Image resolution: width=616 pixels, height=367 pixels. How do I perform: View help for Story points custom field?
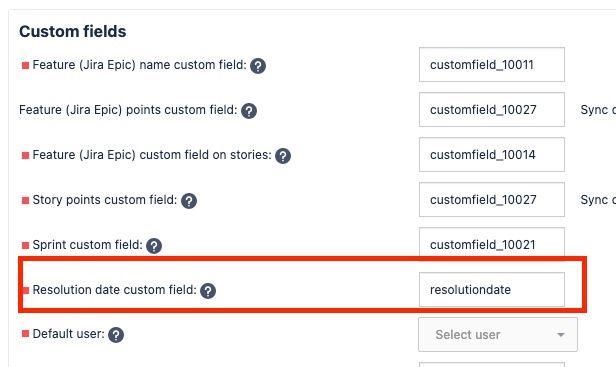tap(189, 201)
